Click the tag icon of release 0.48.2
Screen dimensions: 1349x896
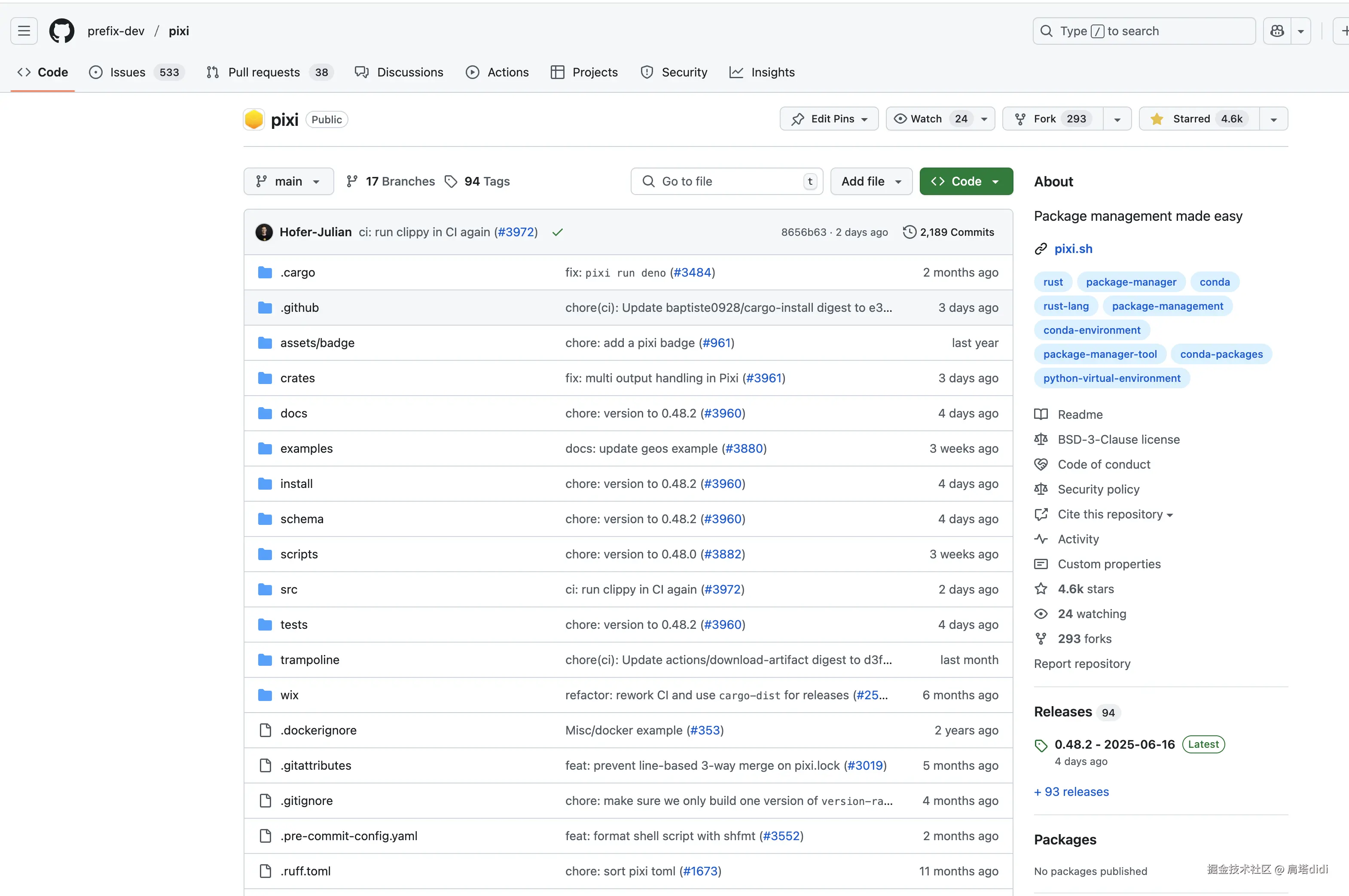click(x=1041, y=746)
